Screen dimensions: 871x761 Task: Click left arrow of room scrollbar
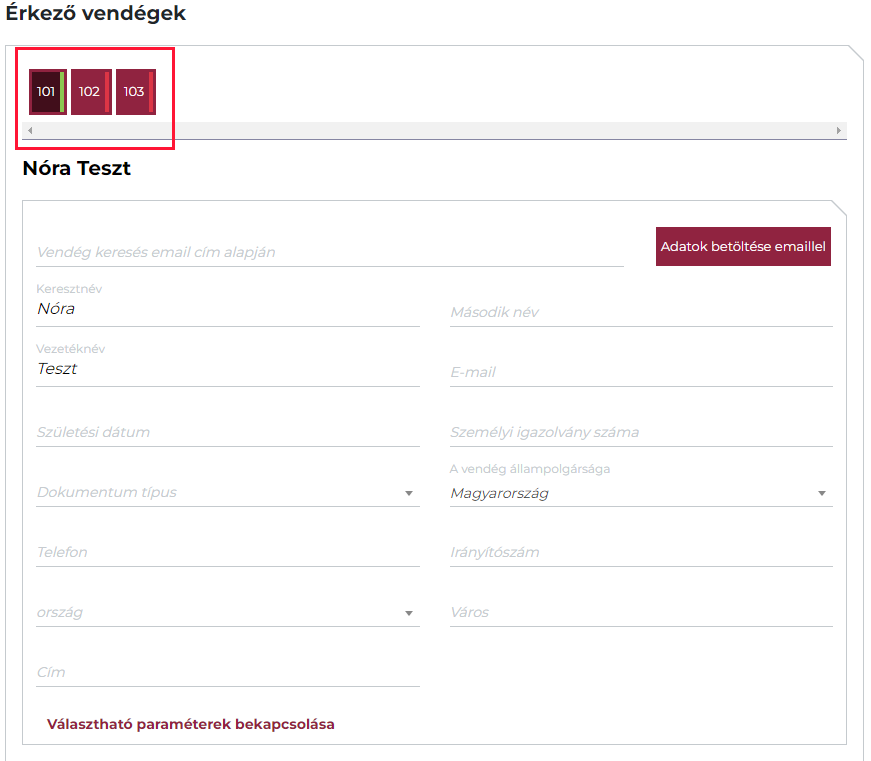(x=30, y=131)
